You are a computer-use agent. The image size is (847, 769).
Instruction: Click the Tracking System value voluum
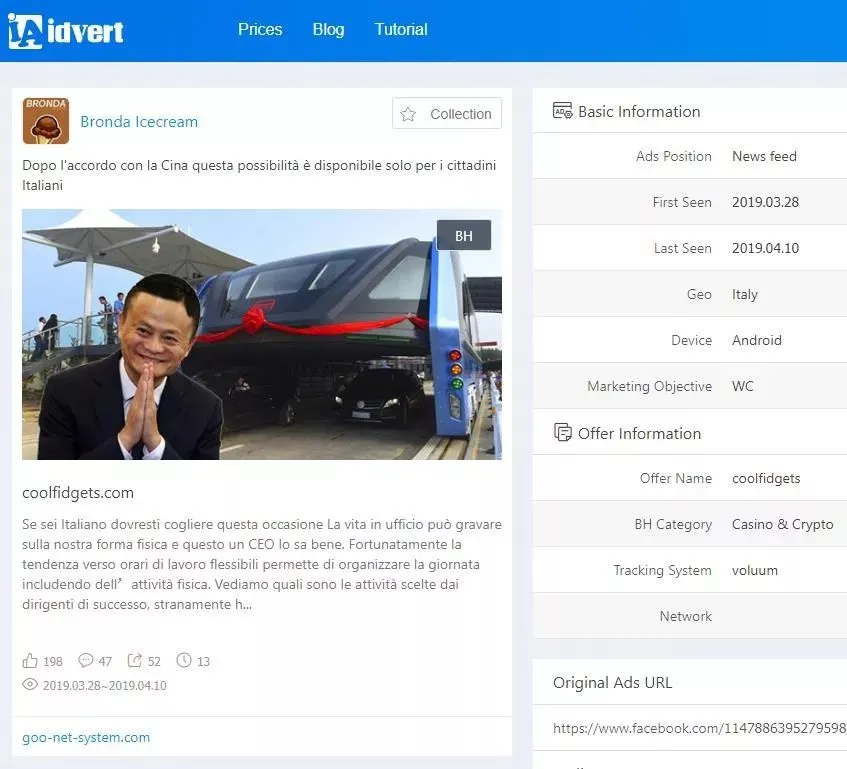coord(755,570)
